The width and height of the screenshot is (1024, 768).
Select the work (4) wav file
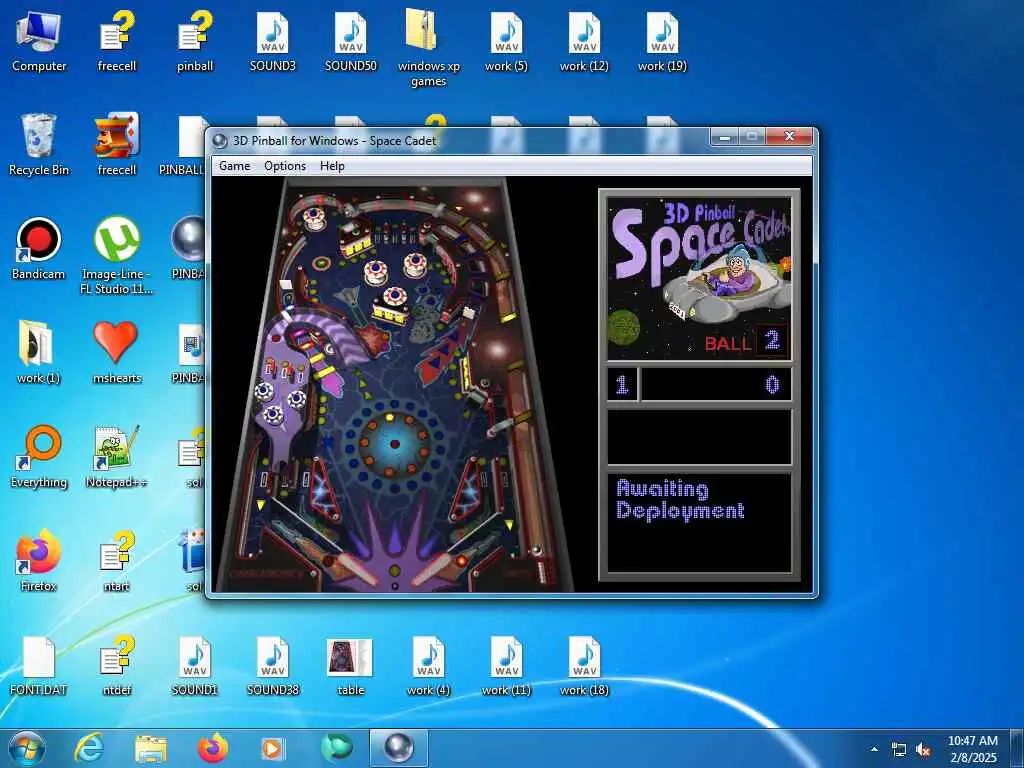tap(428, 665)
